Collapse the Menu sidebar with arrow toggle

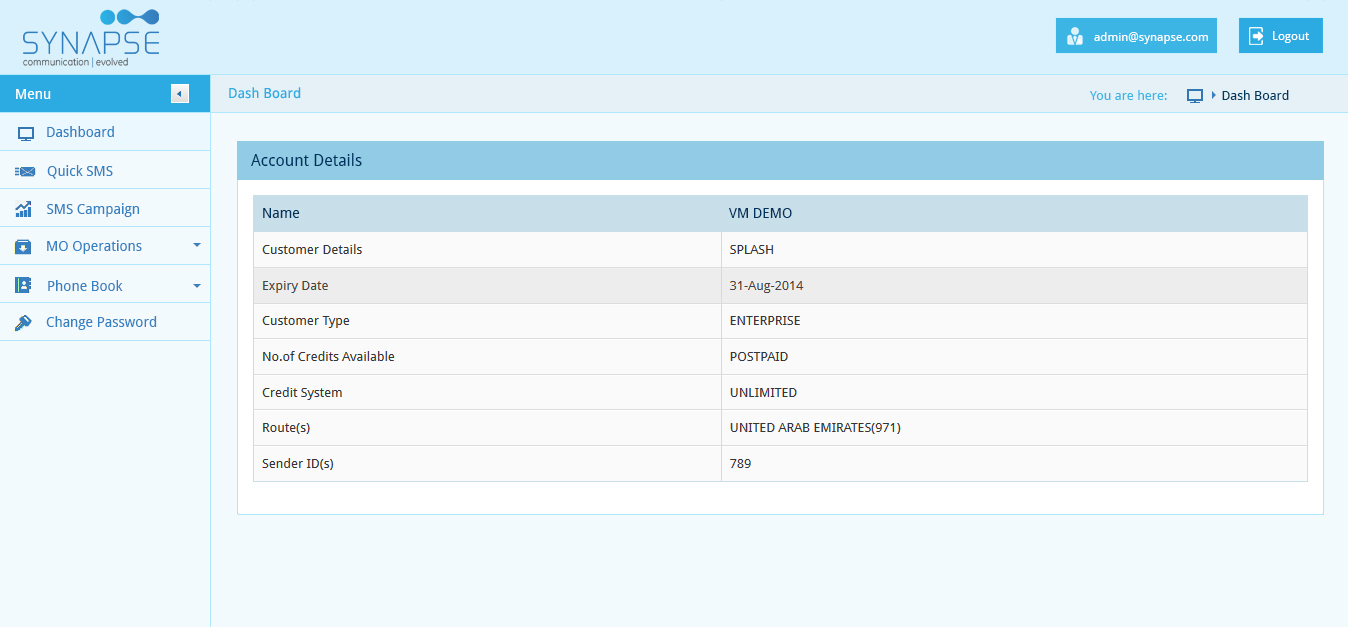point(180,94)
